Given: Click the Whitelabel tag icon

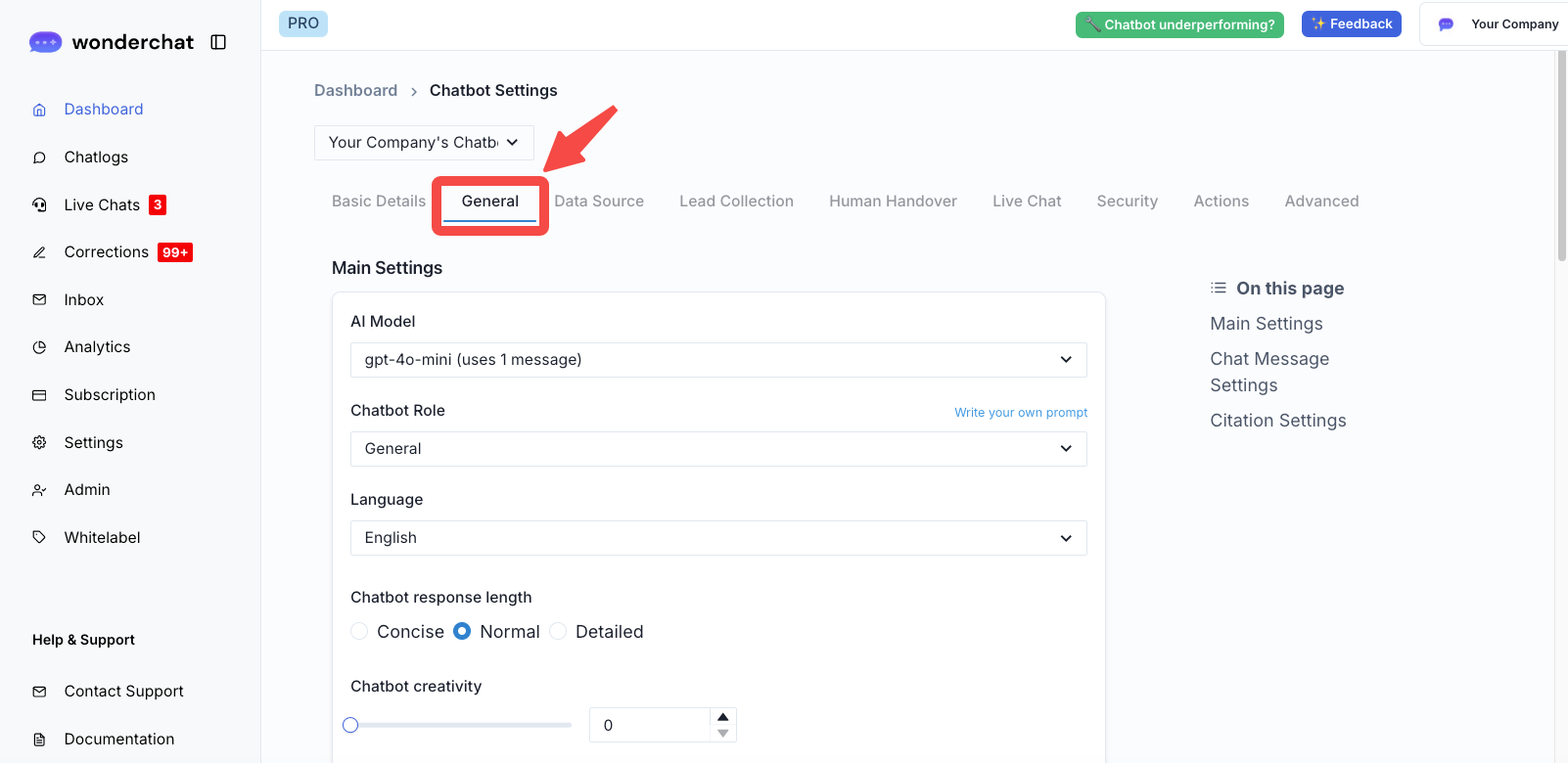Looking at the screenshot, I should [39, 537].
